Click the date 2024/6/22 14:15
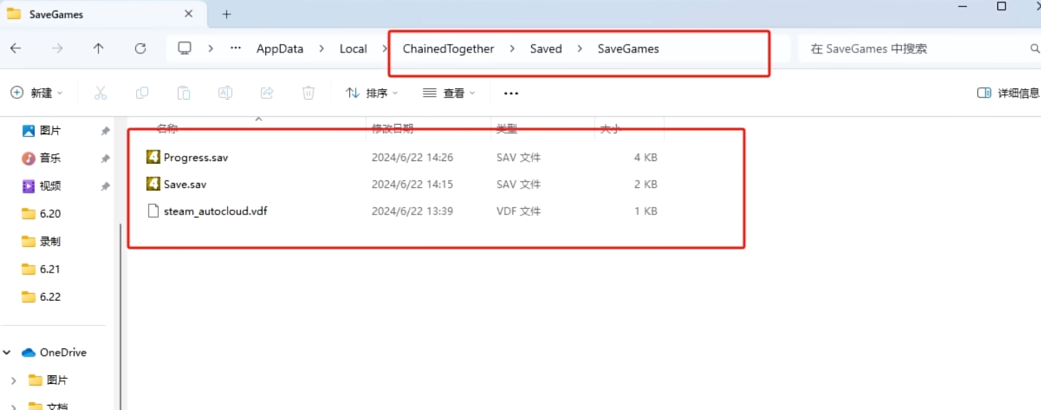Viewport: 1041px width, 410px height. pos(412,184)
